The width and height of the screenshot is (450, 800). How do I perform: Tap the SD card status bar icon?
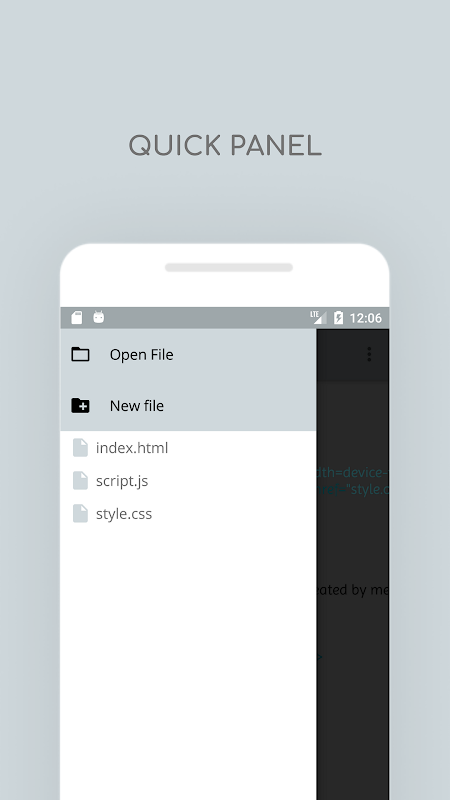tap(77, 317)
